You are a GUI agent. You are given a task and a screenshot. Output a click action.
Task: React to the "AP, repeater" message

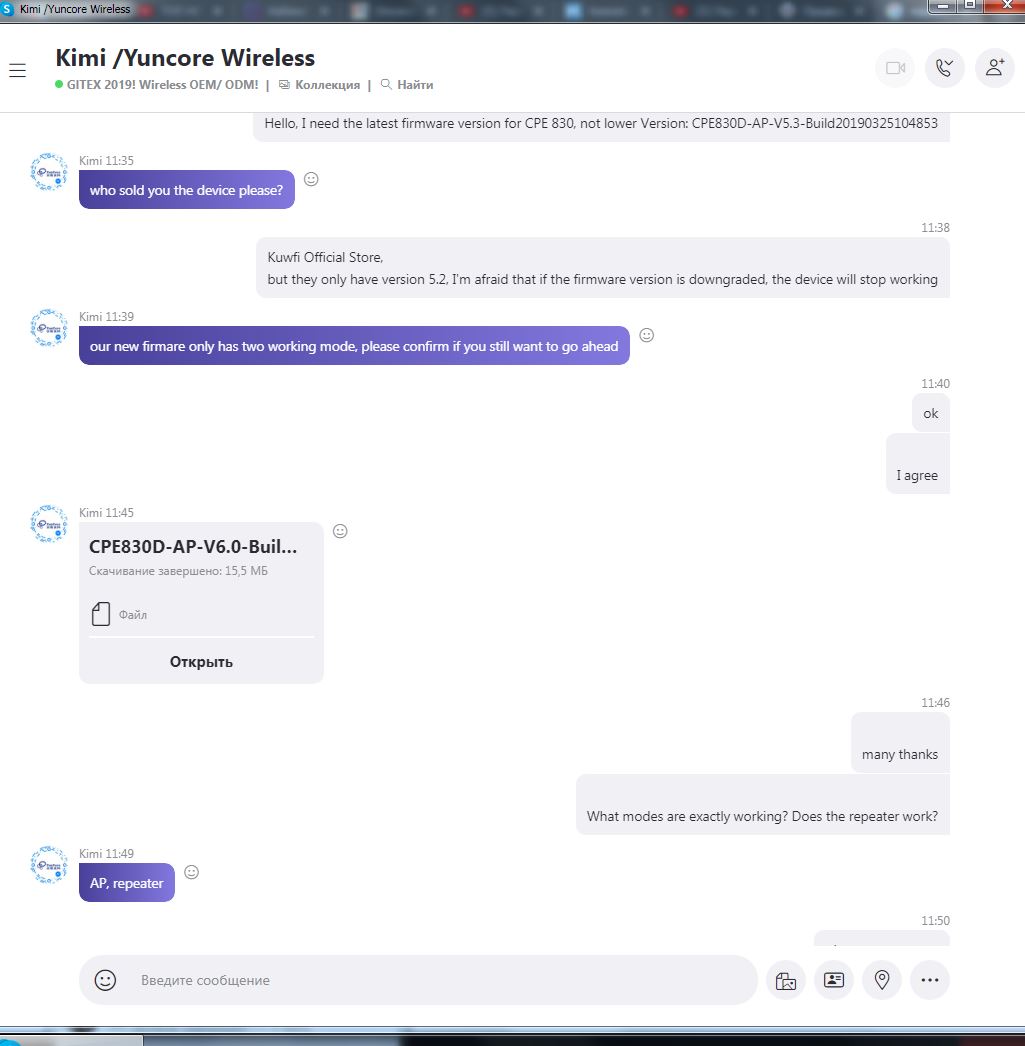191,872
